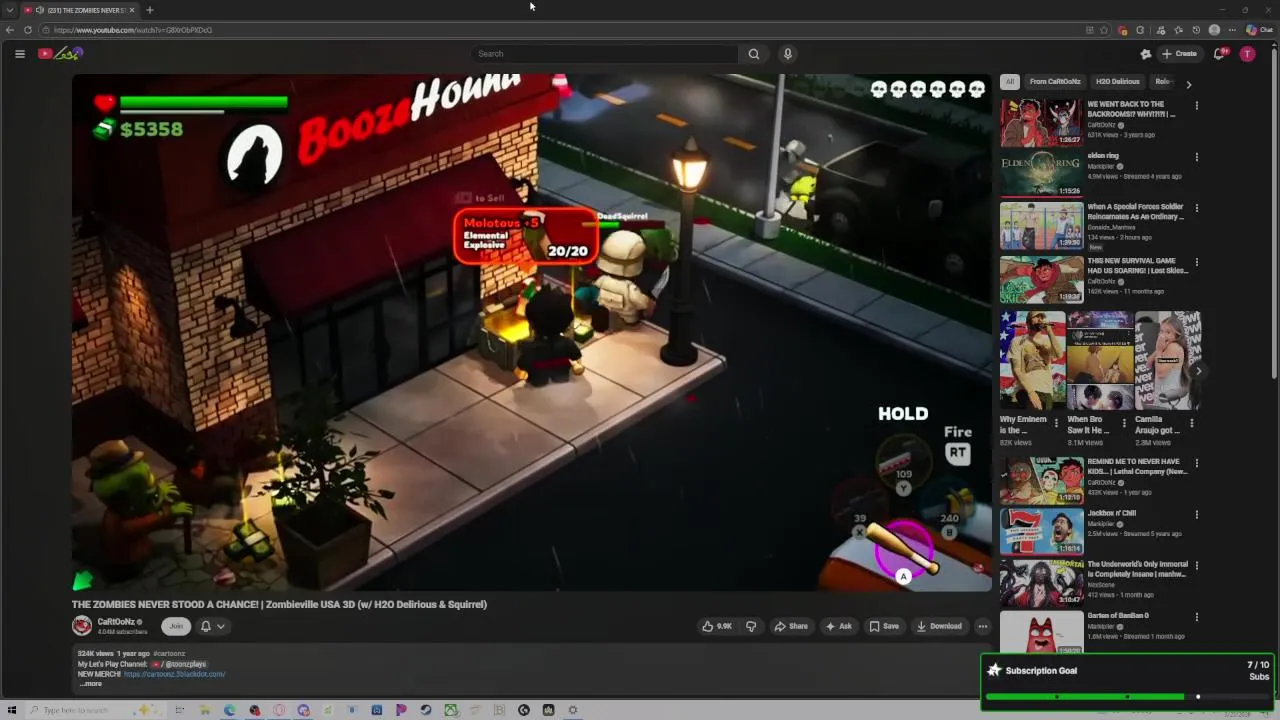Open notification bell dropdown beside Join
Viewport: 1280px width, 720px height.
[x=212, y=626]
